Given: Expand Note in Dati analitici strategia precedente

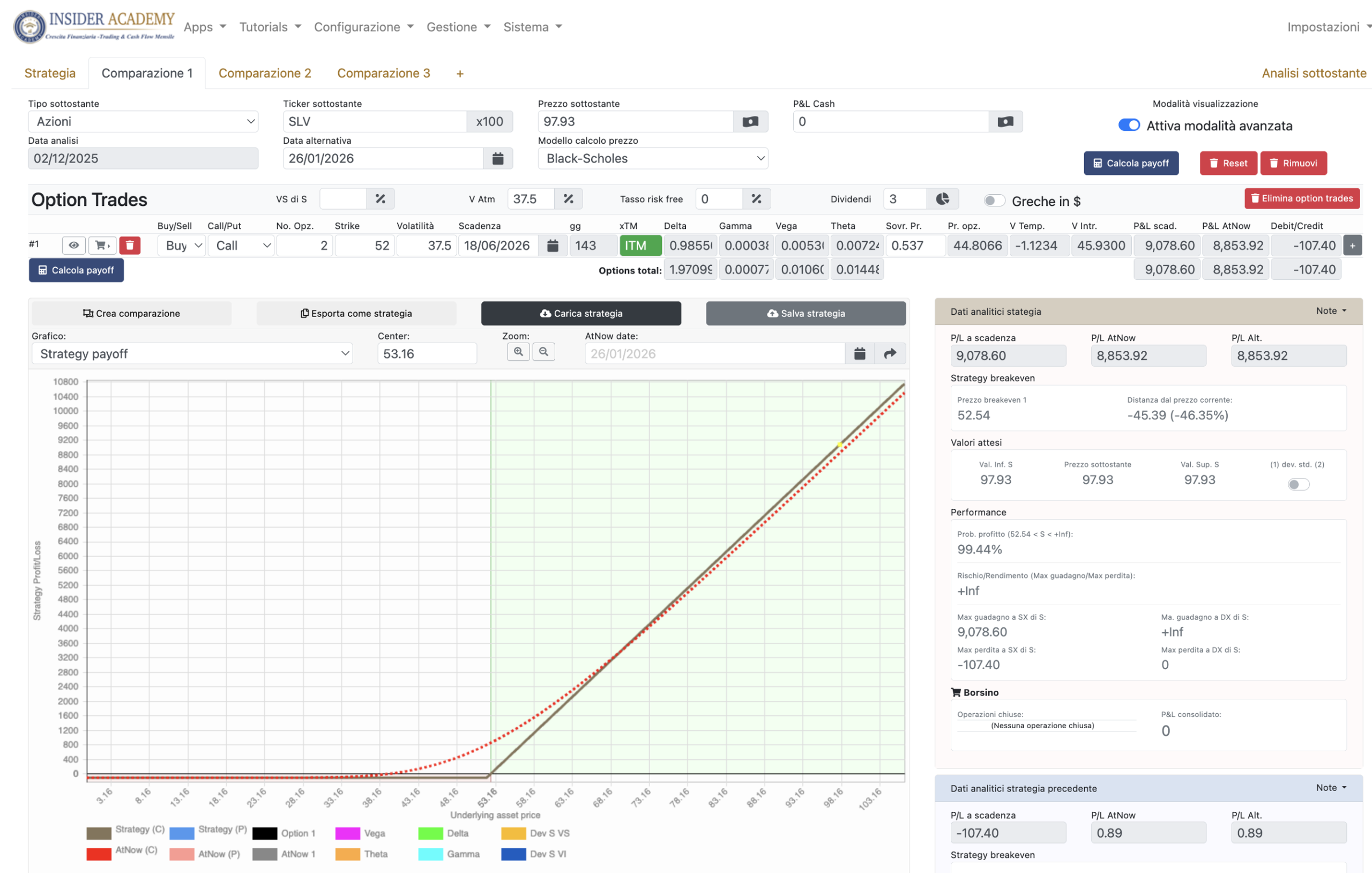Looking at the screenshot, I should tap(1331, 787).
